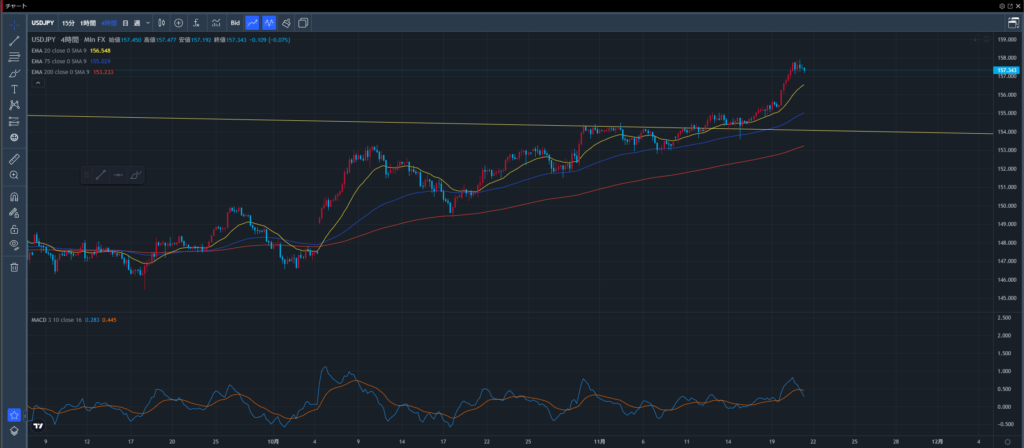Viewport: 1024px width, 448px height.
Task: Select the text annotation tool
Action: [x=14, y=89]
